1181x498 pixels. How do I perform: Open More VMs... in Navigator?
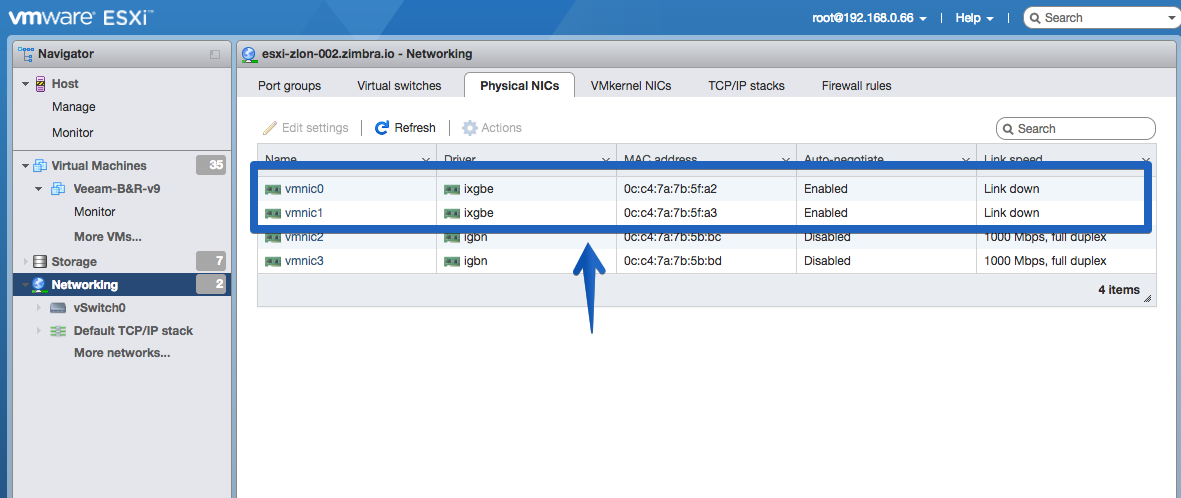click(x=108, y=237)
